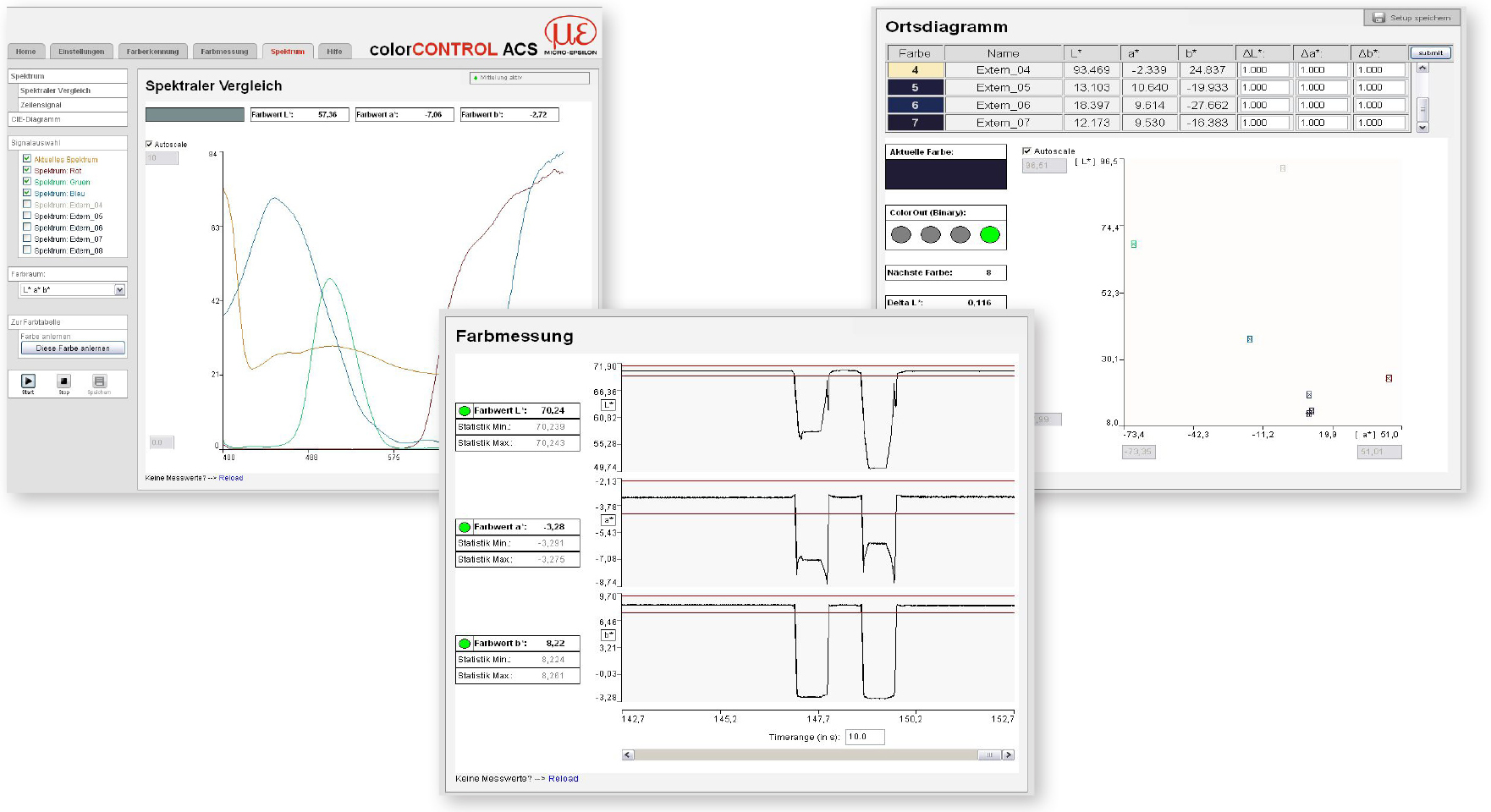This screenshot has height=812, width=1491.
Task: Click the Timerange input field
Action: [865, 737]
